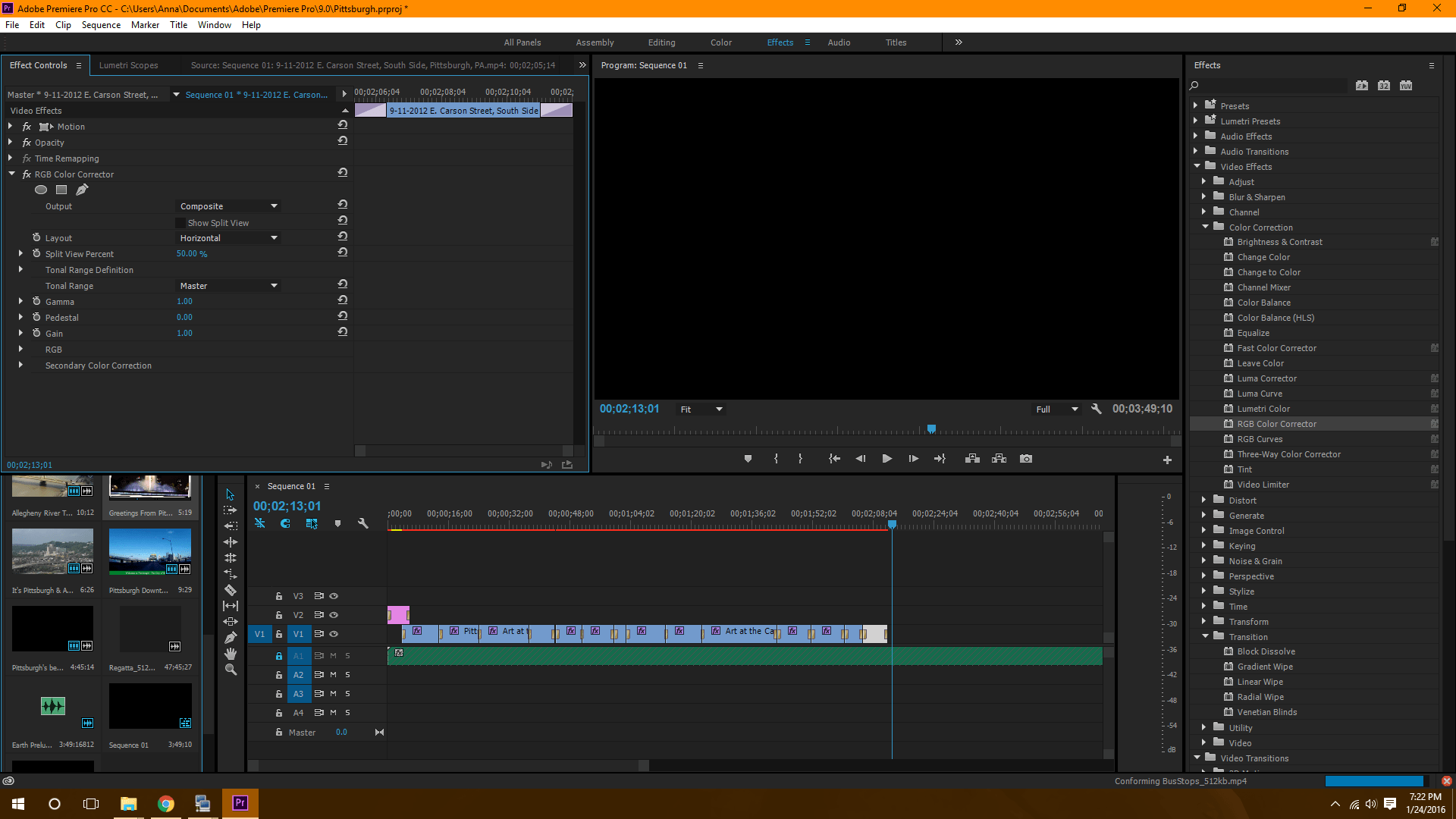This screenshot has height=819, width=1456.
Task: Create an ellipse mask for RGB Color Corrector
Action: point(41,190)
